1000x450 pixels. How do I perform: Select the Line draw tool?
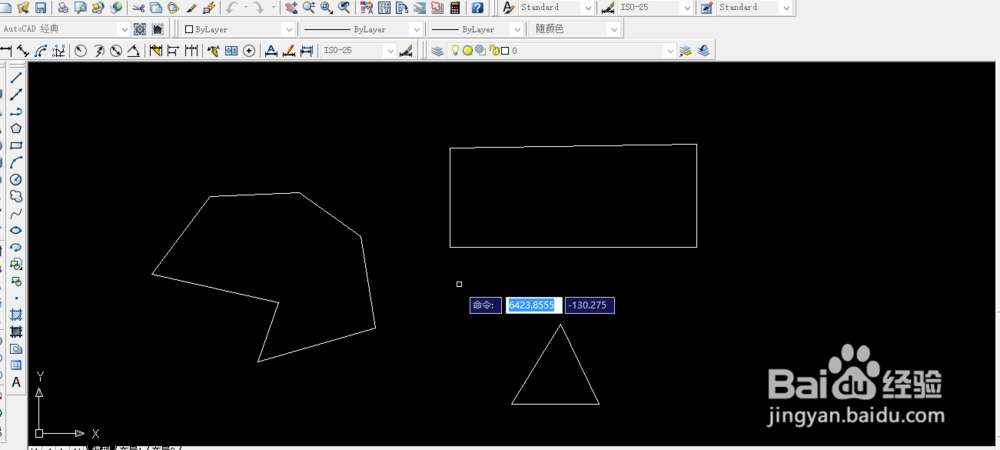(16, 77)
